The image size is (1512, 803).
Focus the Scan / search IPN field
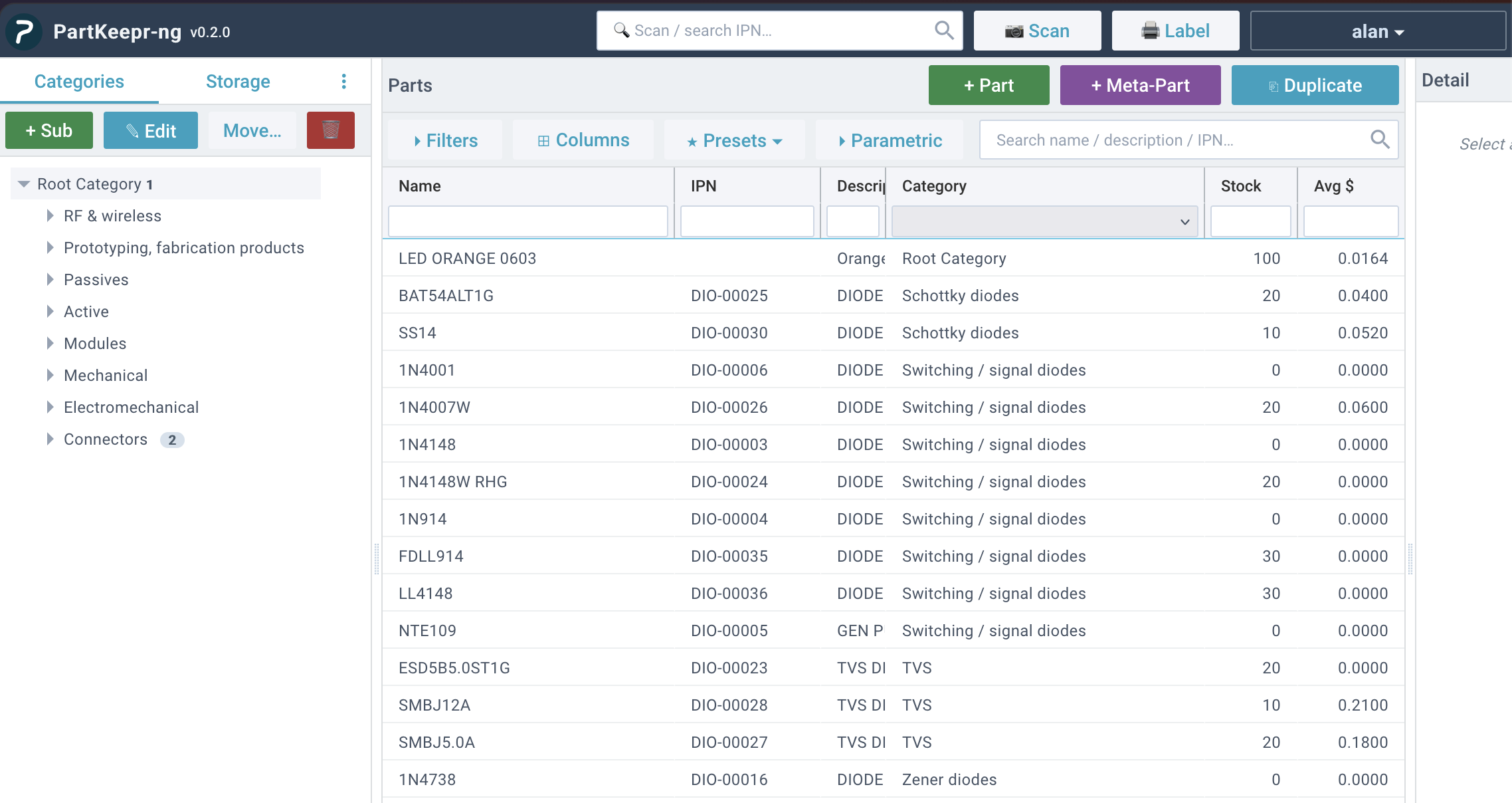click(x=779, y=31)
